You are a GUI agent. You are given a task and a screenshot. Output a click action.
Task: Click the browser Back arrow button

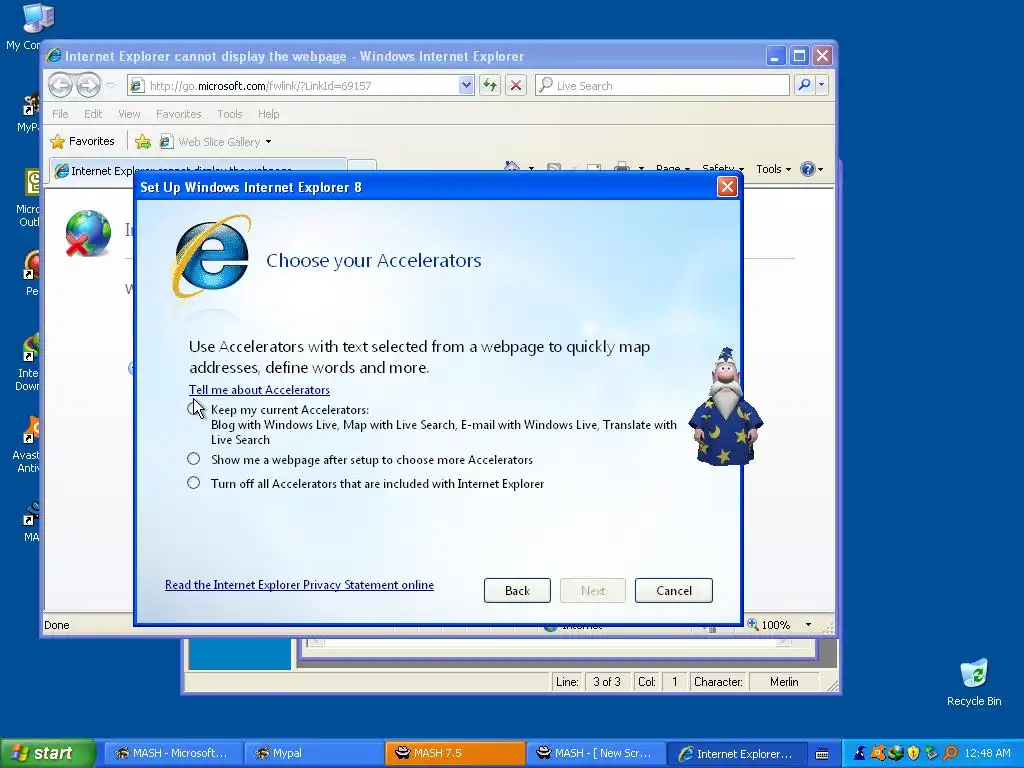[x=61, y=86]
